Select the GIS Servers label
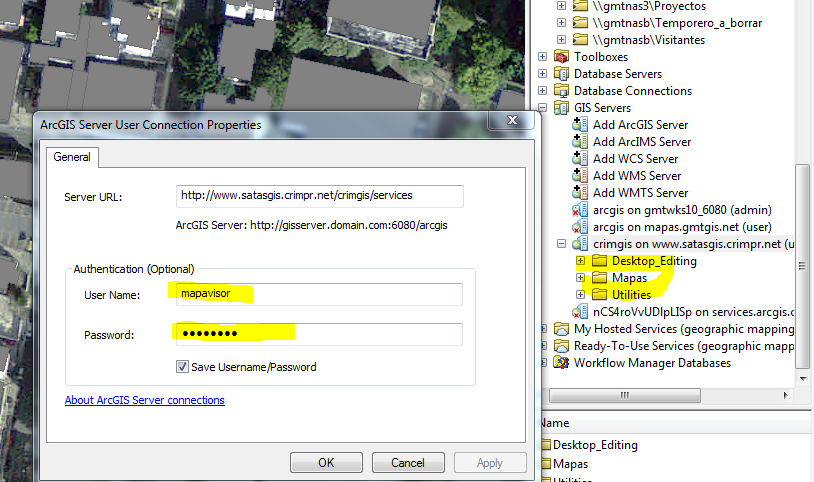Screen dimensions: 814x482 click(603, 108)
